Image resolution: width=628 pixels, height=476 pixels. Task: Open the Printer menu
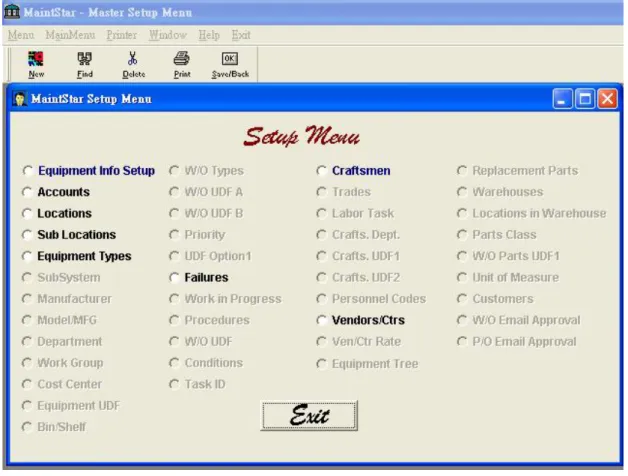[x=121, y=35]
